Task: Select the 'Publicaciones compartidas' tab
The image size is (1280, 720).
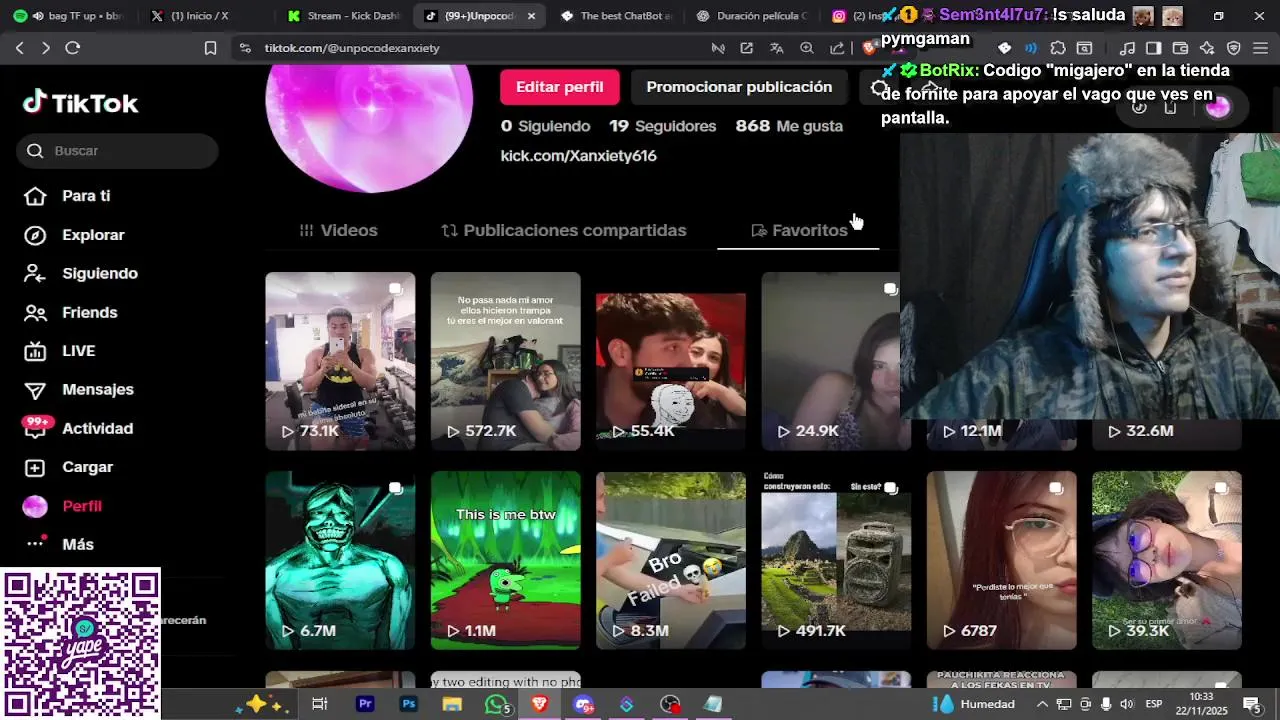Action: (x=564, y=230)
